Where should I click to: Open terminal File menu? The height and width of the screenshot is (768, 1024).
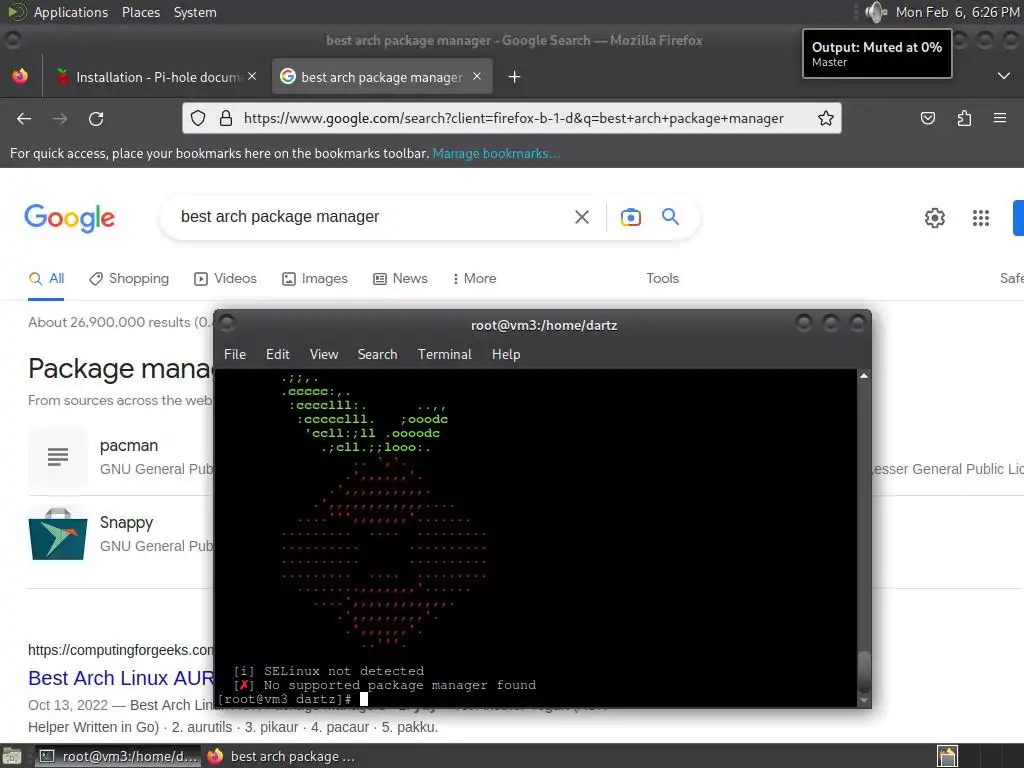coord(235,354)
